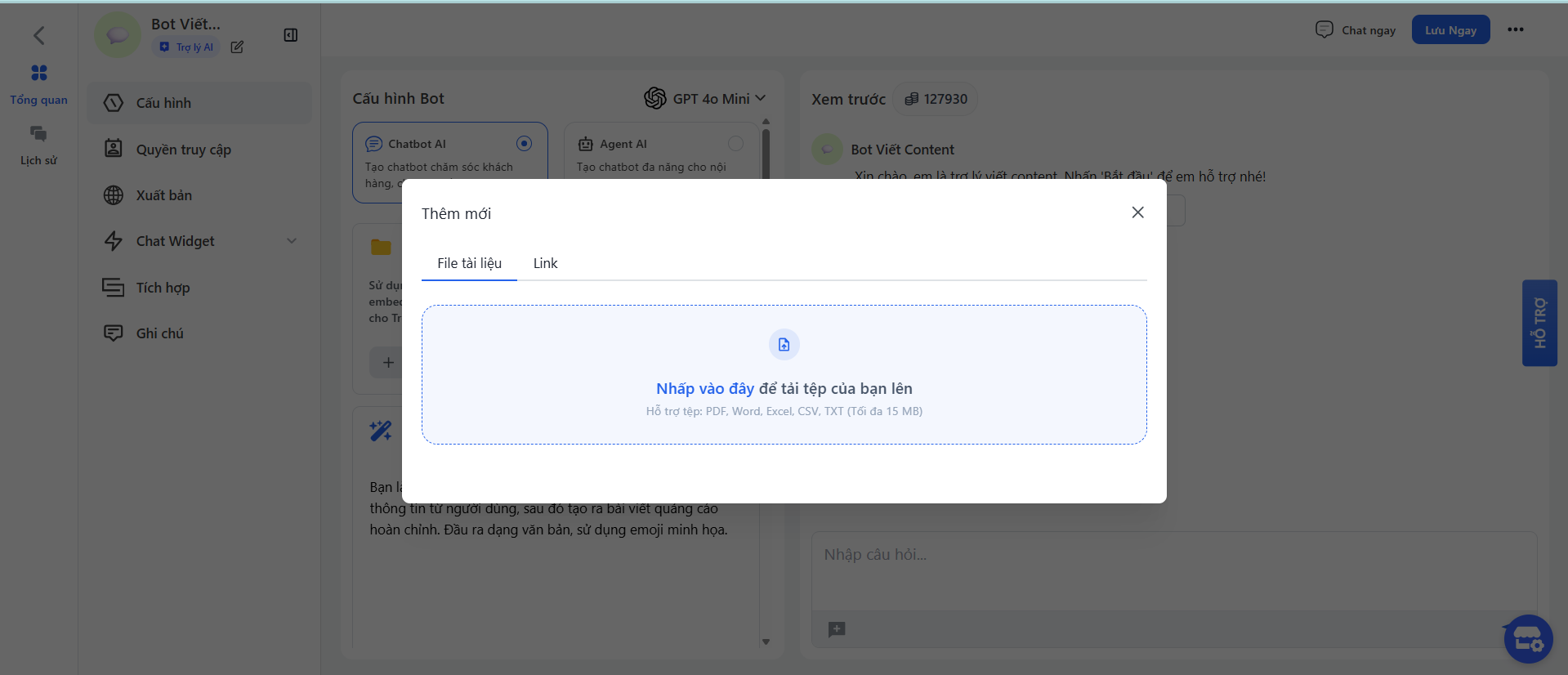Close the Thêm mới dialog
Image resolution: width=1568 pixels, height=675 pixels.
1137,212
